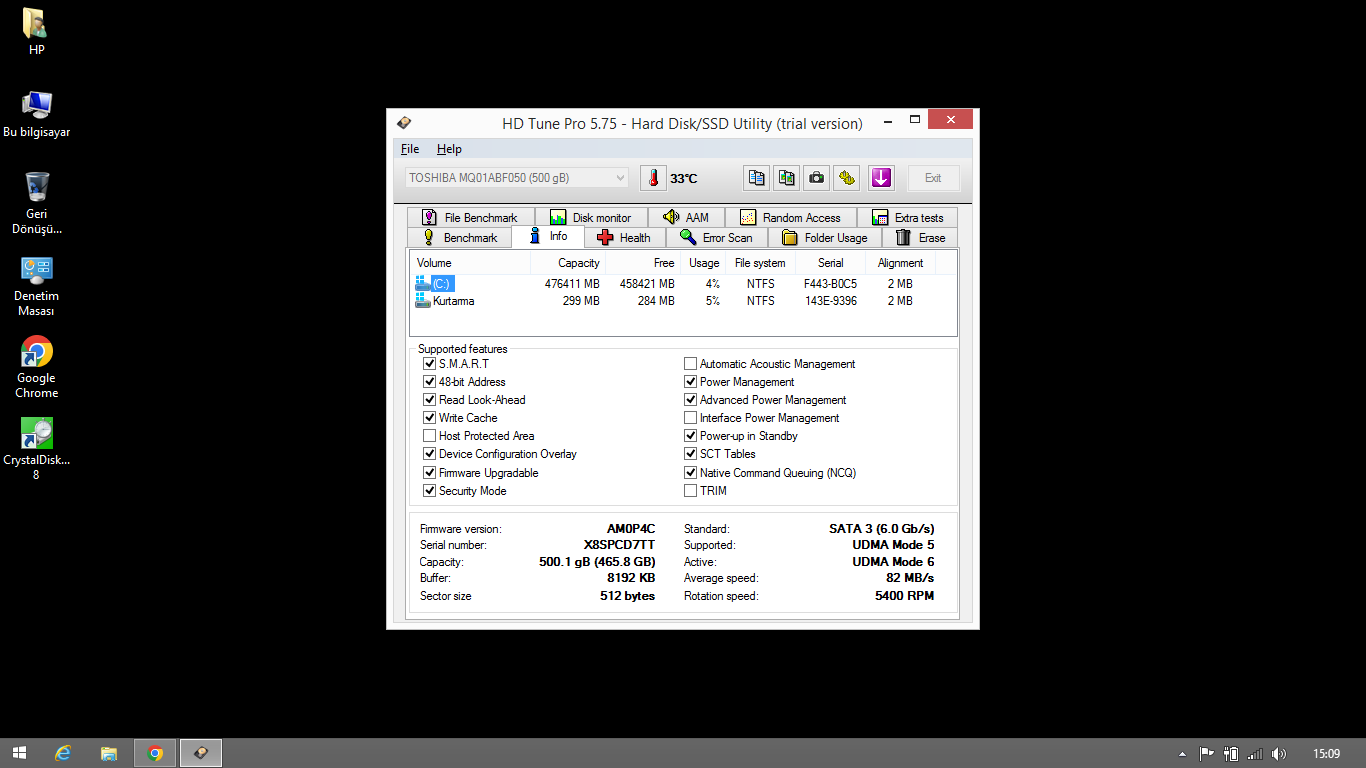Toggle Device Configuration Overlay checkbox
Screen dimensions: 1366x768
(429, 454)
